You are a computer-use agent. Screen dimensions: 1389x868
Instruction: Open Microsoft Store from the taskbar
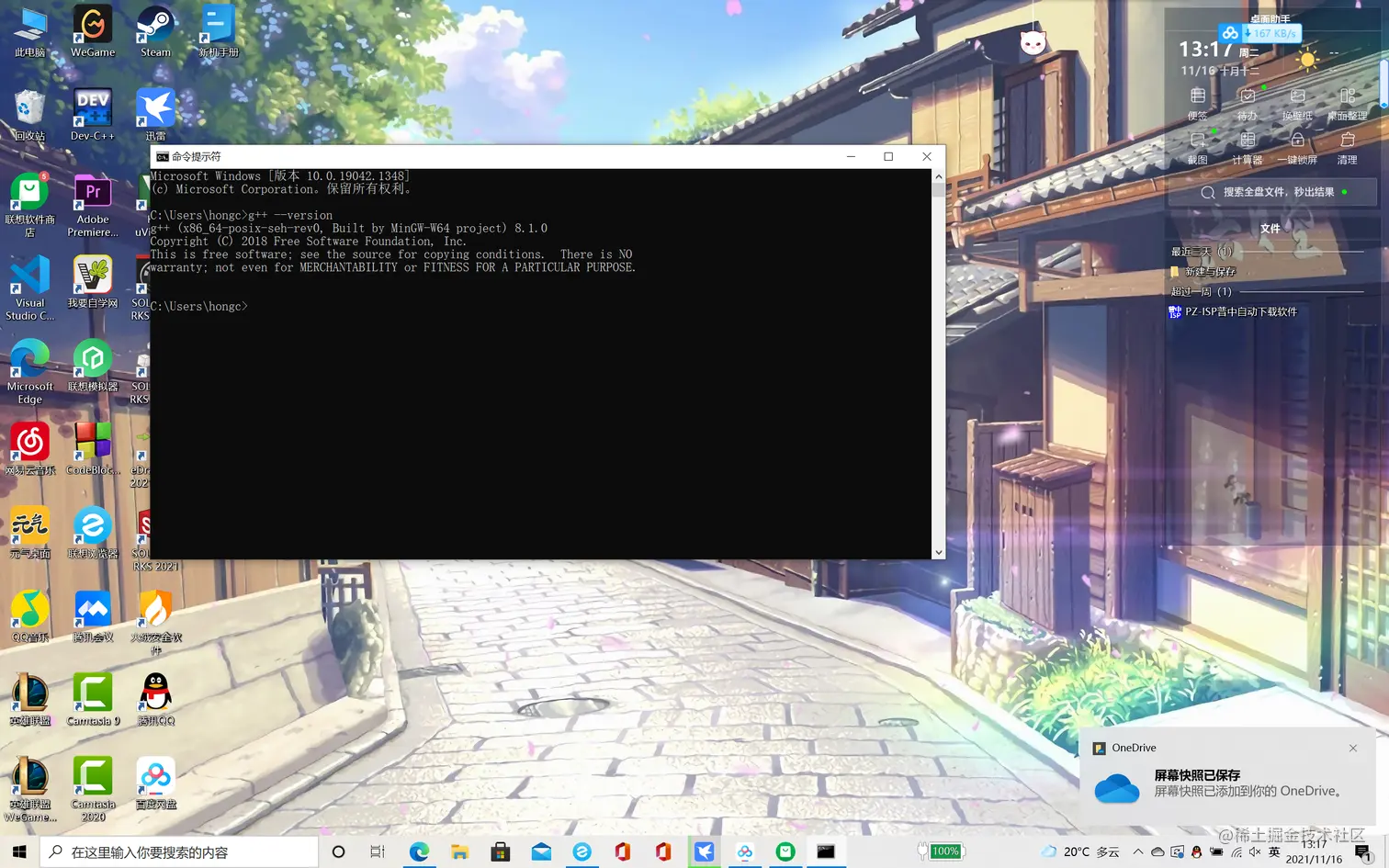[x=501, y=852]
